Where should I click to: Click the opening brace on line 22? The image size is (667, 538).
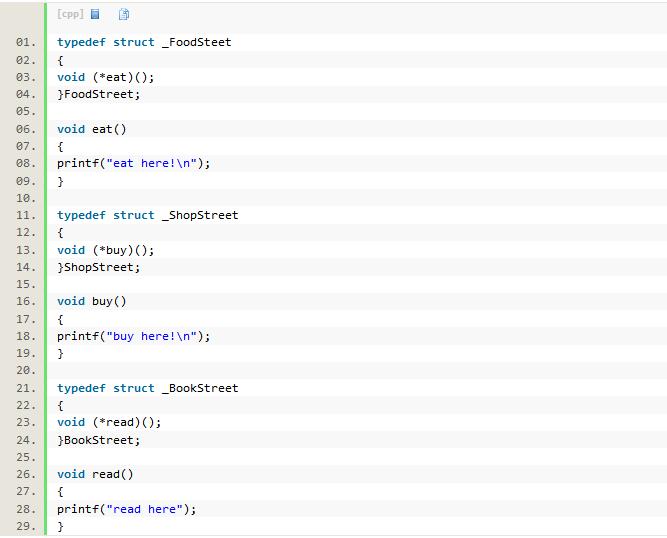(60, 406)
